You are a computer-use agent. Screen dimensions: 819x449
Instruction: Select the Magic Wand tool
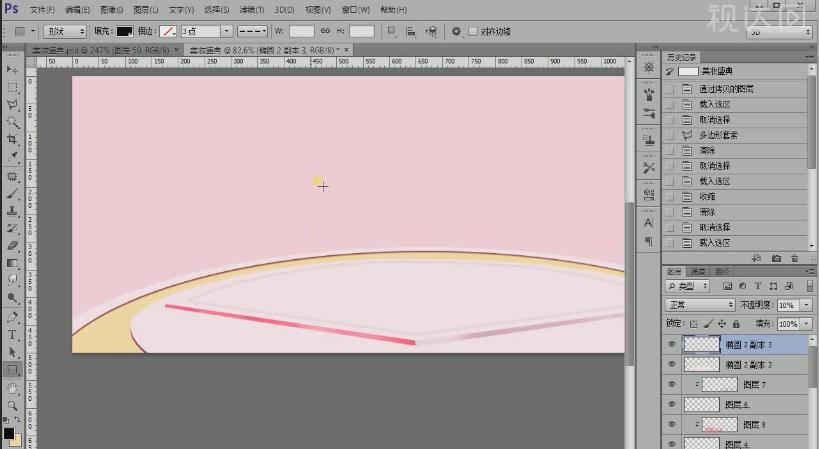(12, 122)
